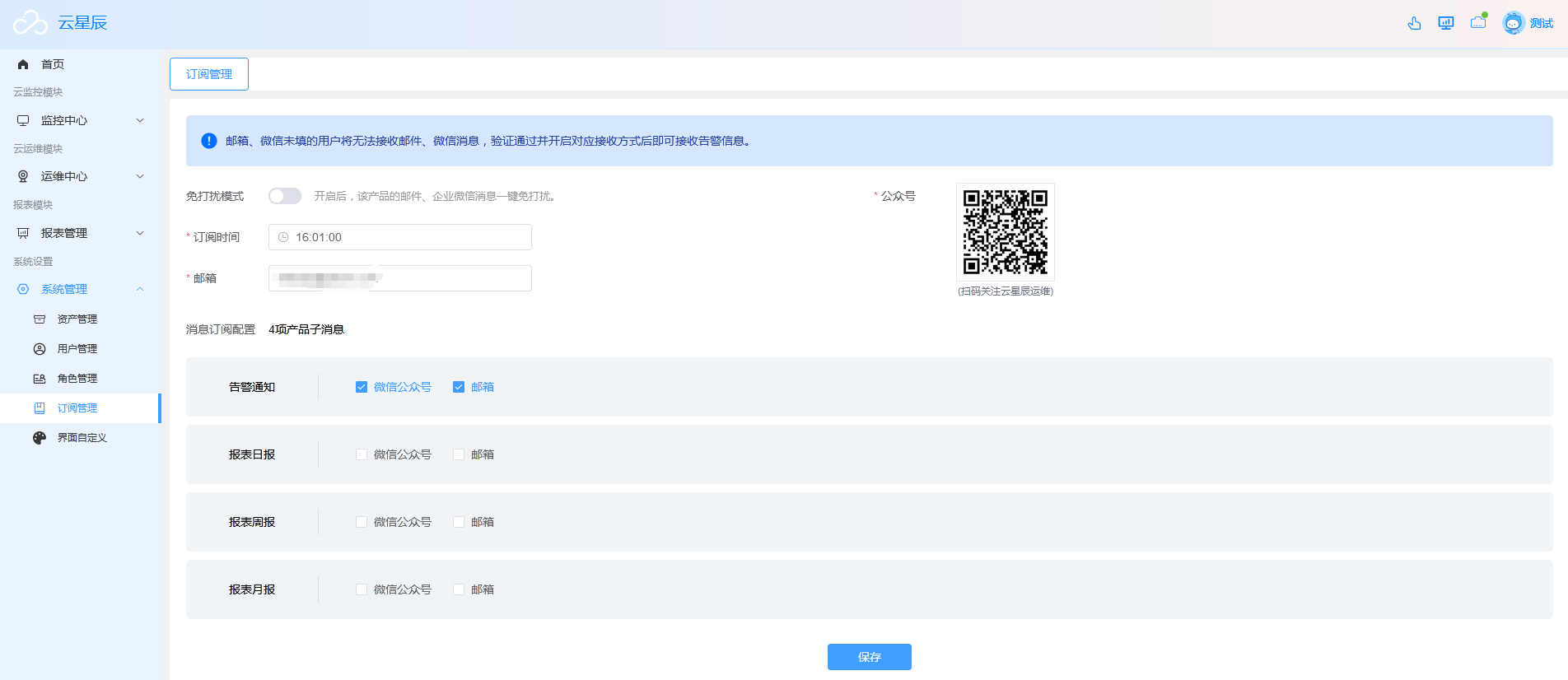Uncheck 微信公众号 for 告警通知
This screenshot has height=680, width=1568.
pos(362,387)
